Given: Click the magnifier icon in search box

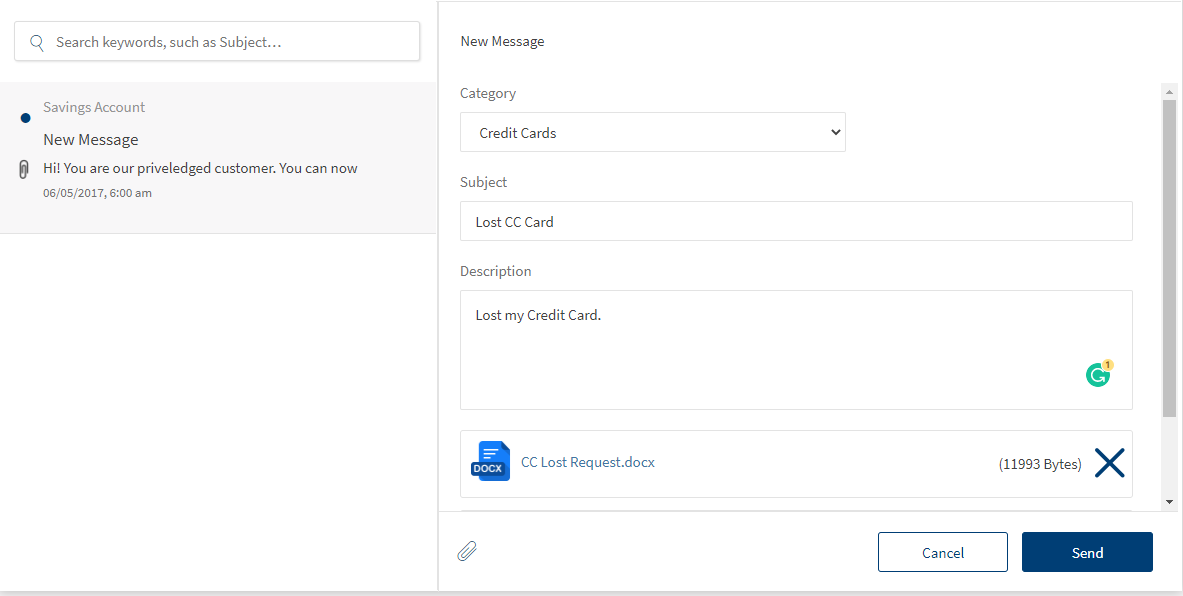Looking at the screenshot, I should (37, 42).
